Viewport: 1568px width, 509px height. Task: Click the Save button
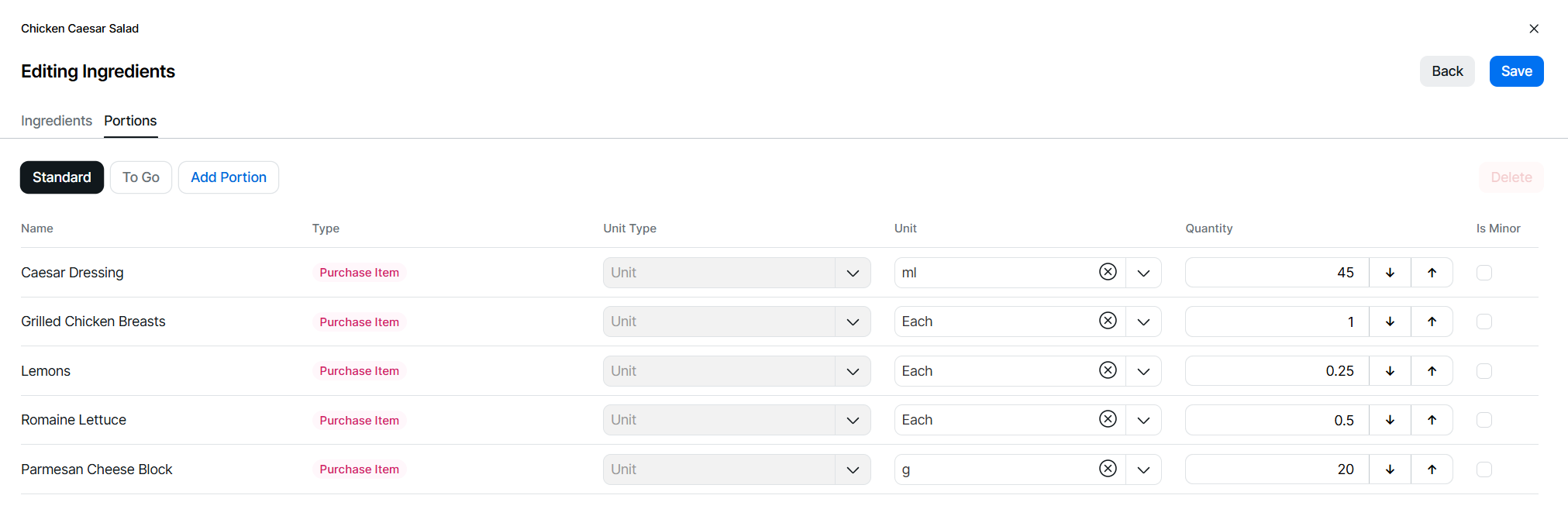(1516, 71)
